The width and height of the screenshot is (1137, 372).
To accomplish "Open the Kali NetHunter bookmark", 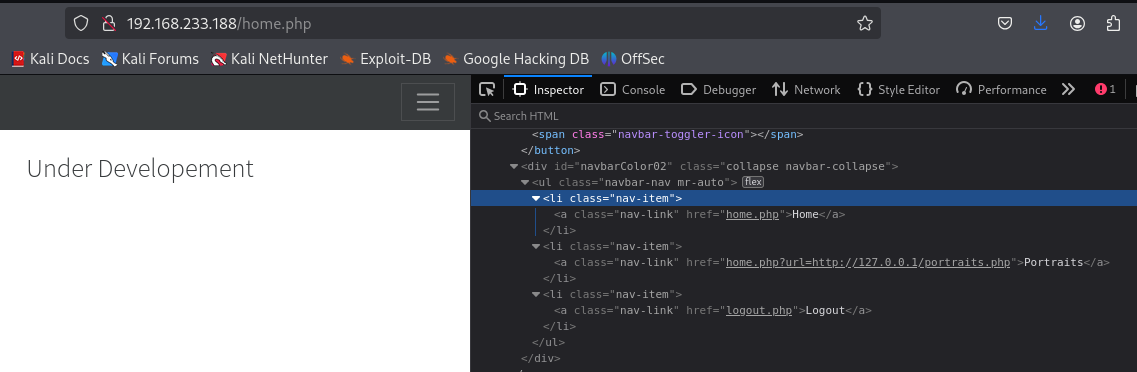I will [x=269, y=59].
